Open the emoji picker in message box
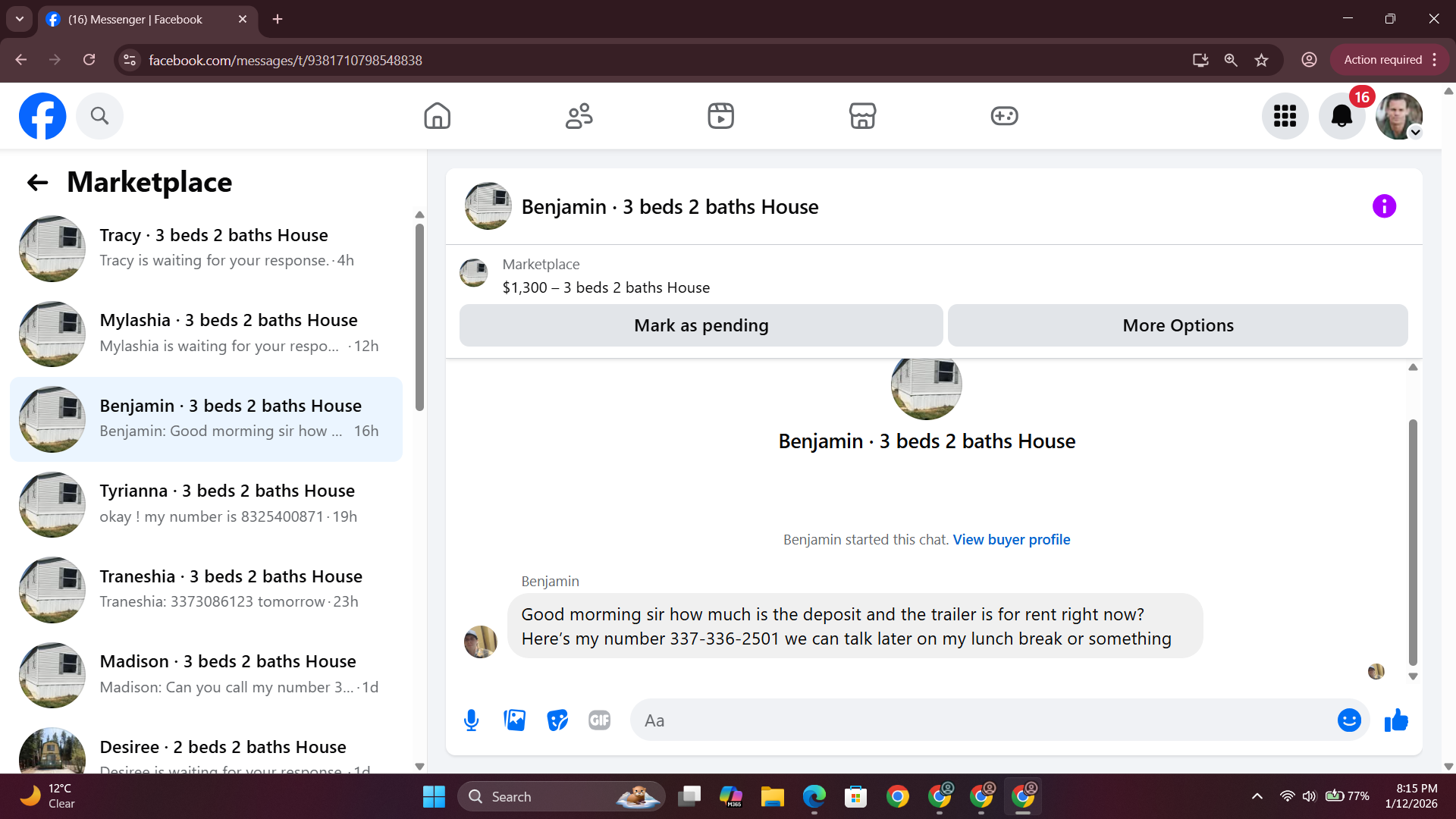 pos(1349,720)
